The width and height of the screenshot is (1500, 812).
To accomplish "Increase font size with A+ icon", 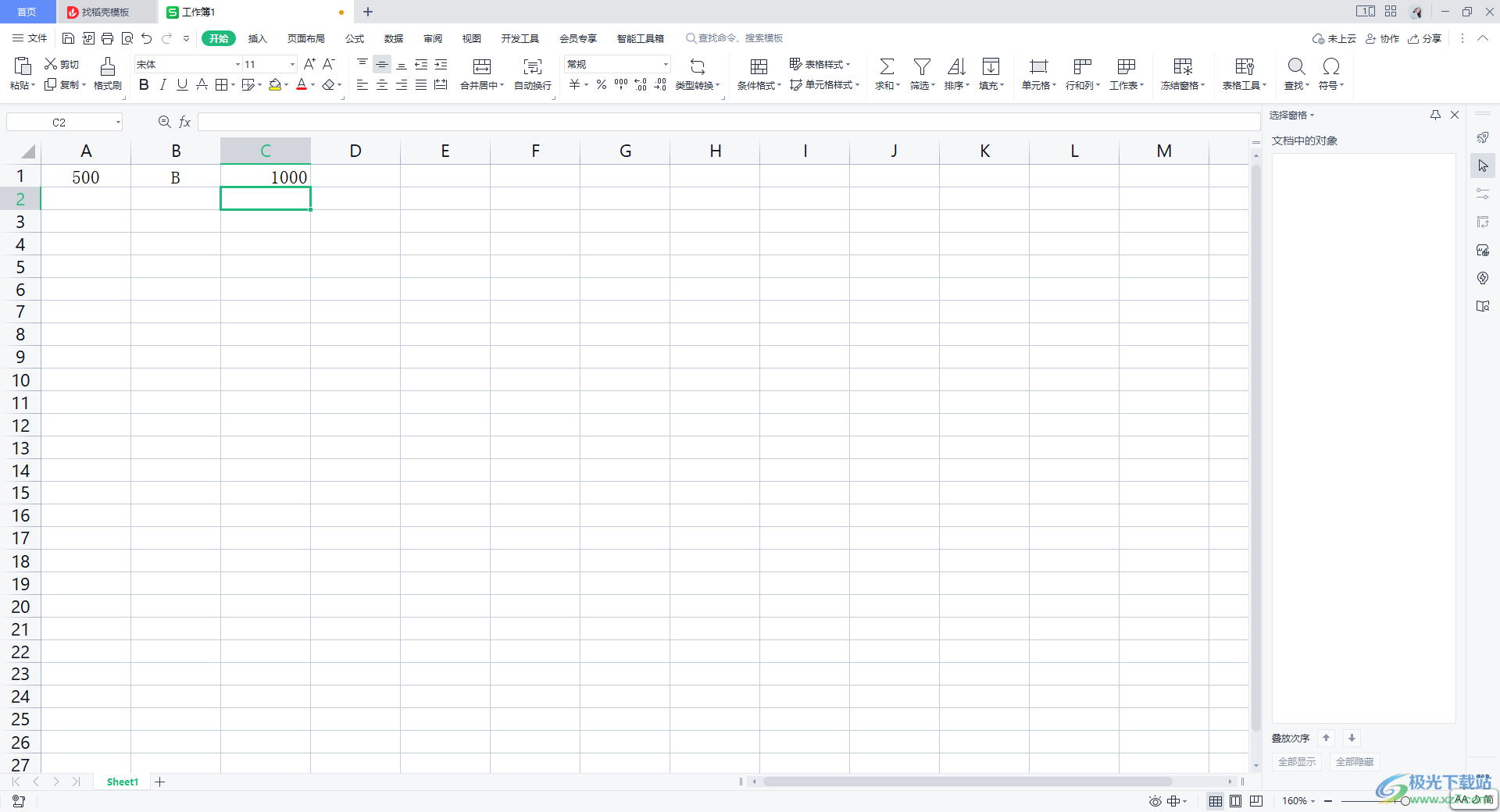I will point(309,64).
